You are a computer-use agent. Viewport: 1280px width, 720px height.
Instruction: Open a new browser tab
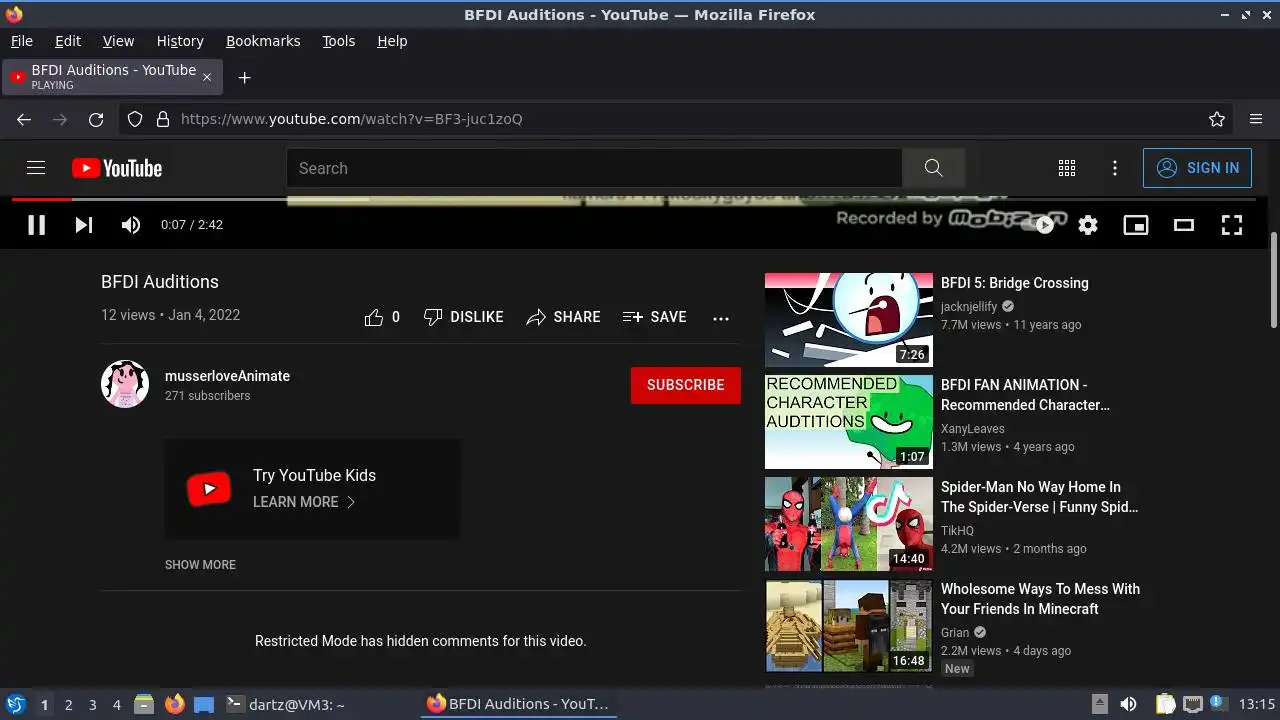pyautogui.click(x=244, y=77)
